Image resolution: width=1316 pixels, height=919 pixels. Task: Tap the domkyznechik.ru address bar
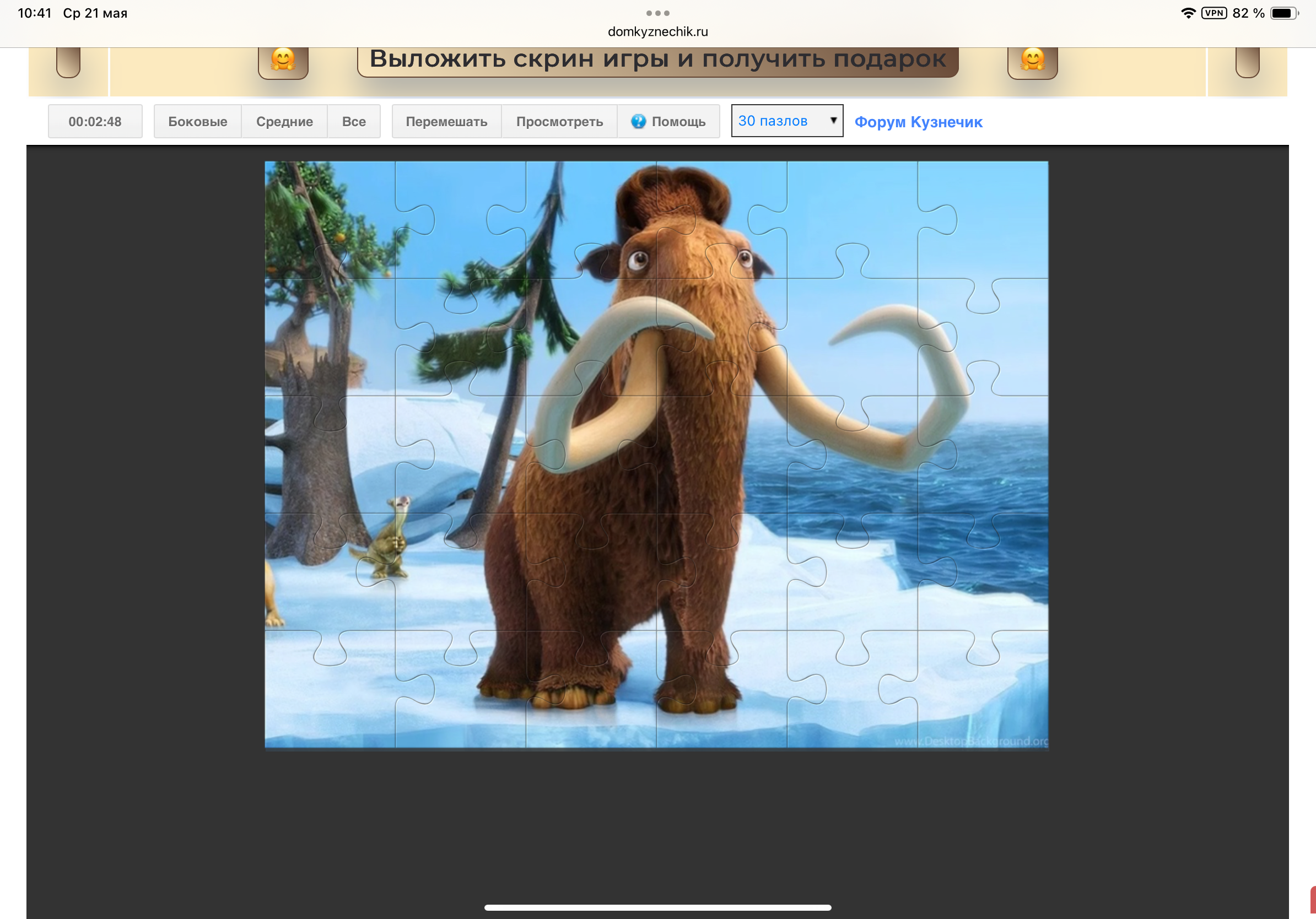657,31
